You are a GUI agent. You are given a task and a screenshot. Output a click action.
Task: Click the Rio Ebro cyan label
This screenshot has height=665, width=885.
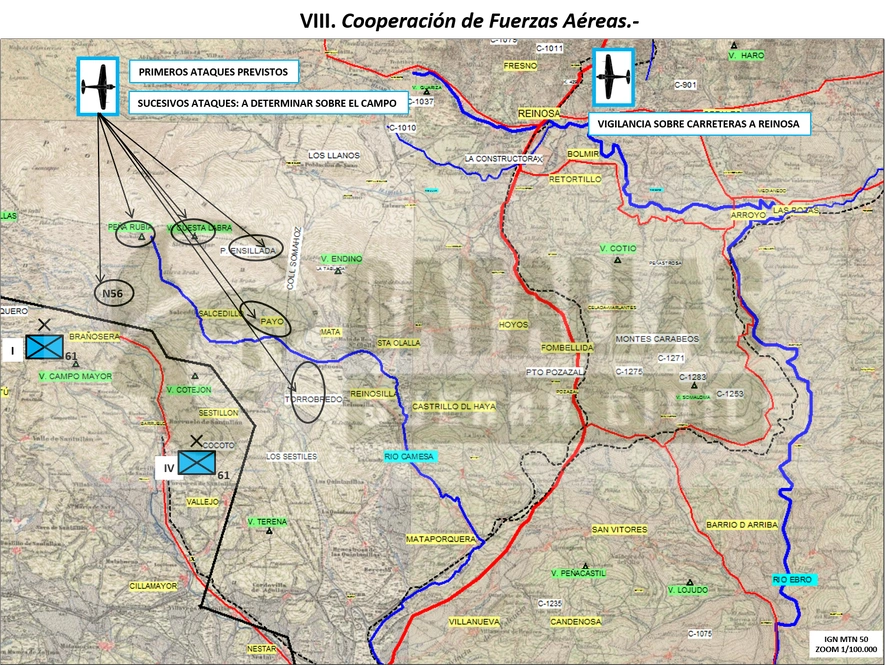pyautogui.click(x=792, y=580)
